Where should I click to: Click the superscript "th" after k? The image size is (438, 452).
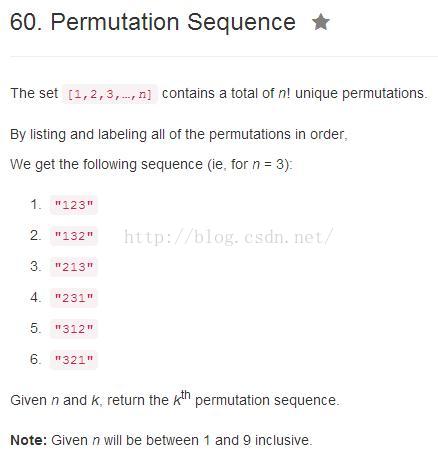tap(186, 395)
